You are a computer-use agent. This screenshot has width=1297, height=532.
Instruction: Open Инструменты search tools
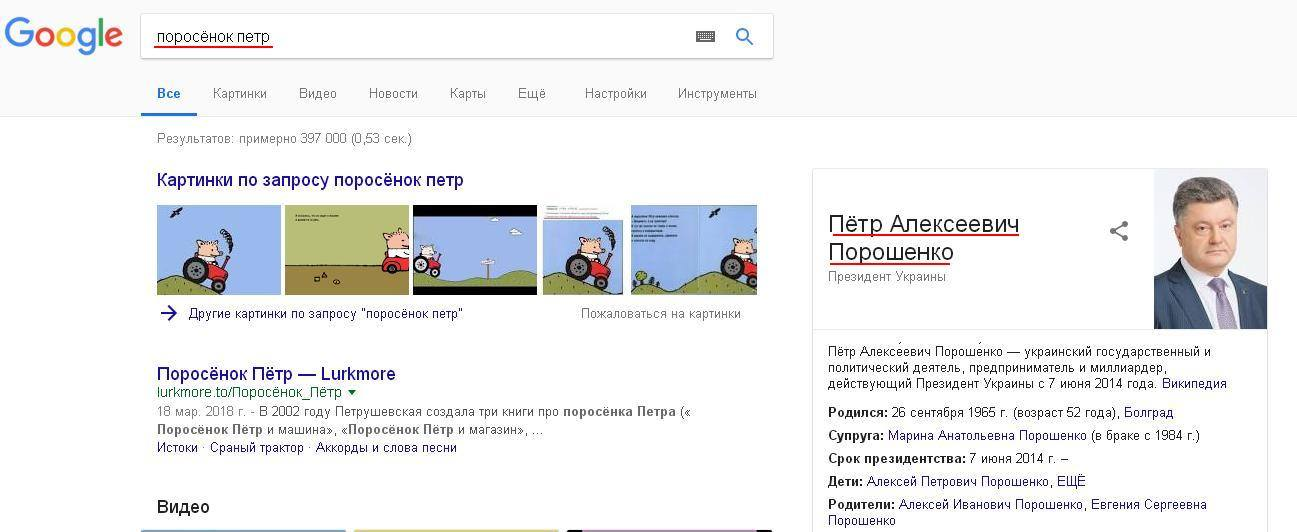717,93
